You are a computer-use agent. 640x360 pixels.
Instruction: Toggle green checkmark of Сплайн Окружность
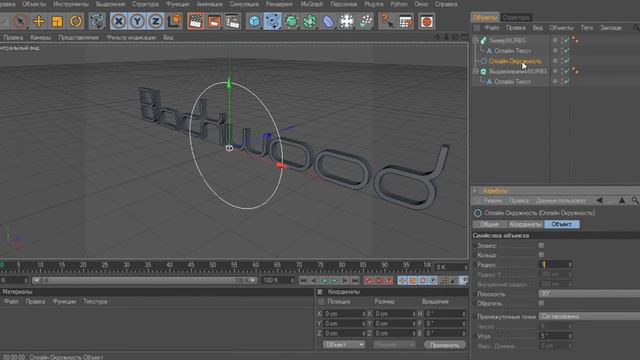[x=567, y=61]
